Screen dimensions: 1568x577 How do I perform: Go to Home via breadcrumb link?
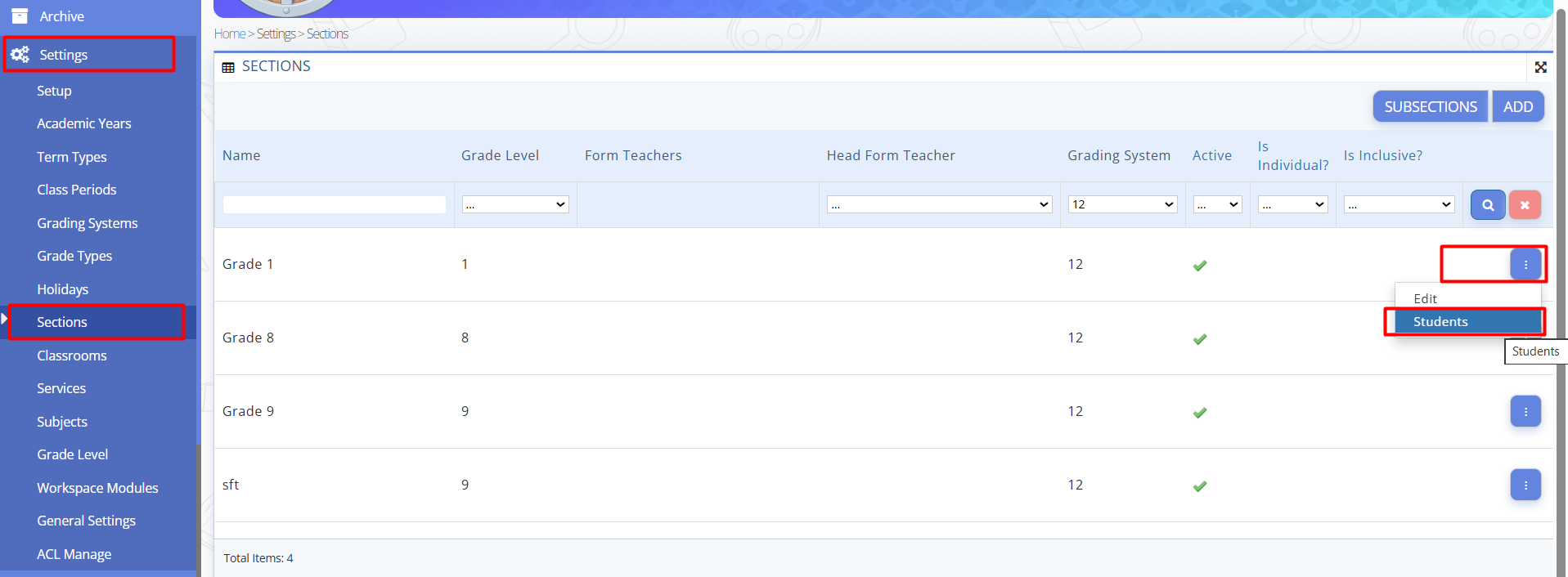(229, 34)
